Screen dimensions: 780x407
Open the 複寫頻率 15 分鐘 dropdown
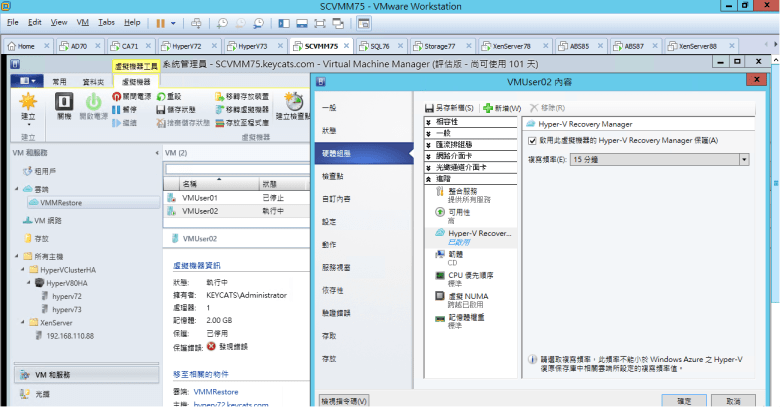click(x=745, y=158)
